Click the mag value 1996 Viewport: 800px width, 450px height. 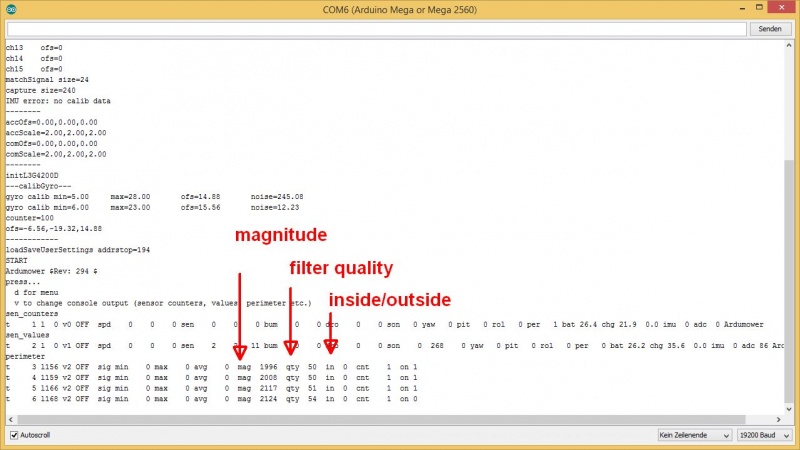[268, 367]
